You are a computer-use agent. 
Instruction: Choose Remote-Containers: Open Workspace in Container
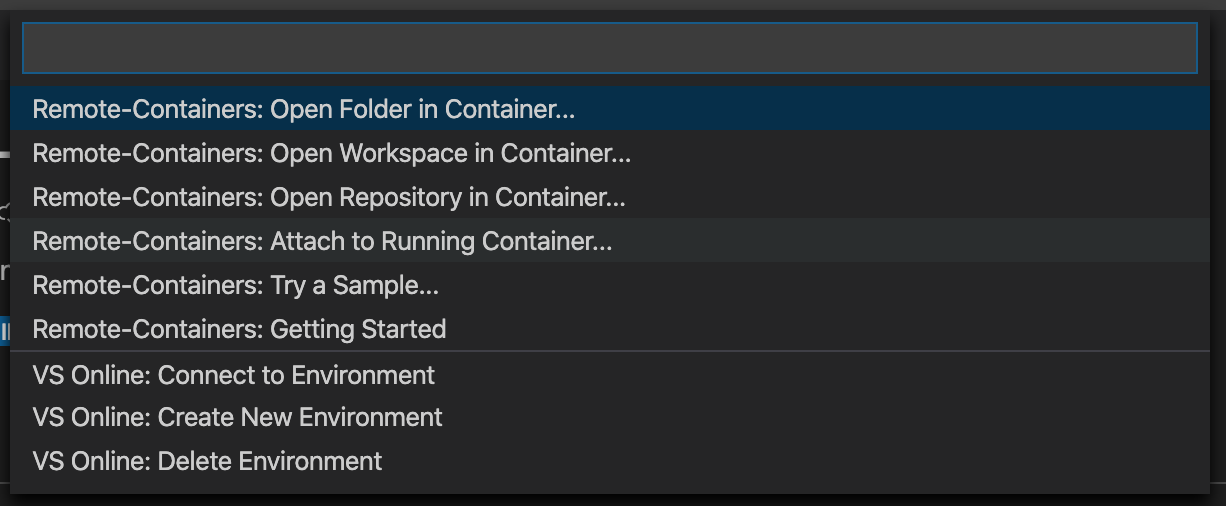(331, 153)
